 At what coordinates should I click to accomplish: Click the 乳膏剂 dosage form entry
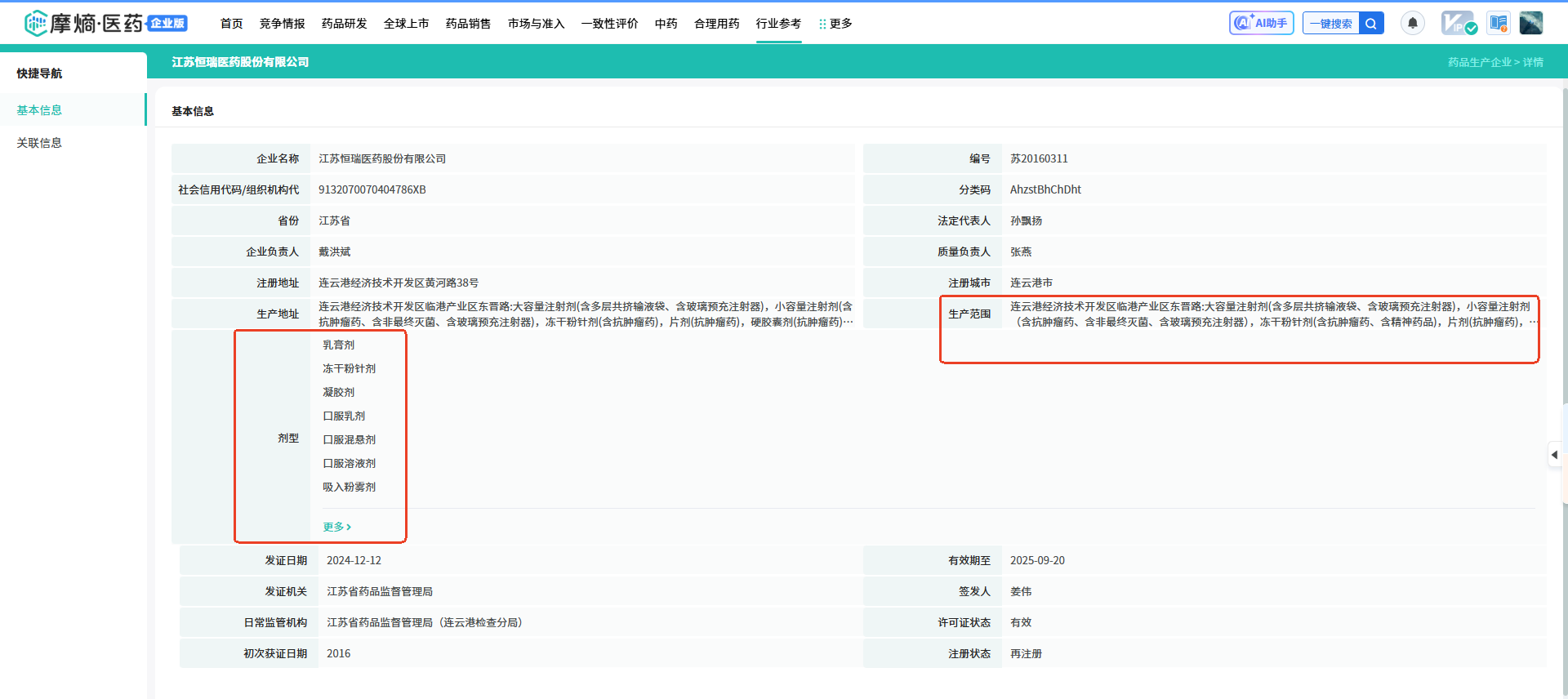click(x=339, y=345)
